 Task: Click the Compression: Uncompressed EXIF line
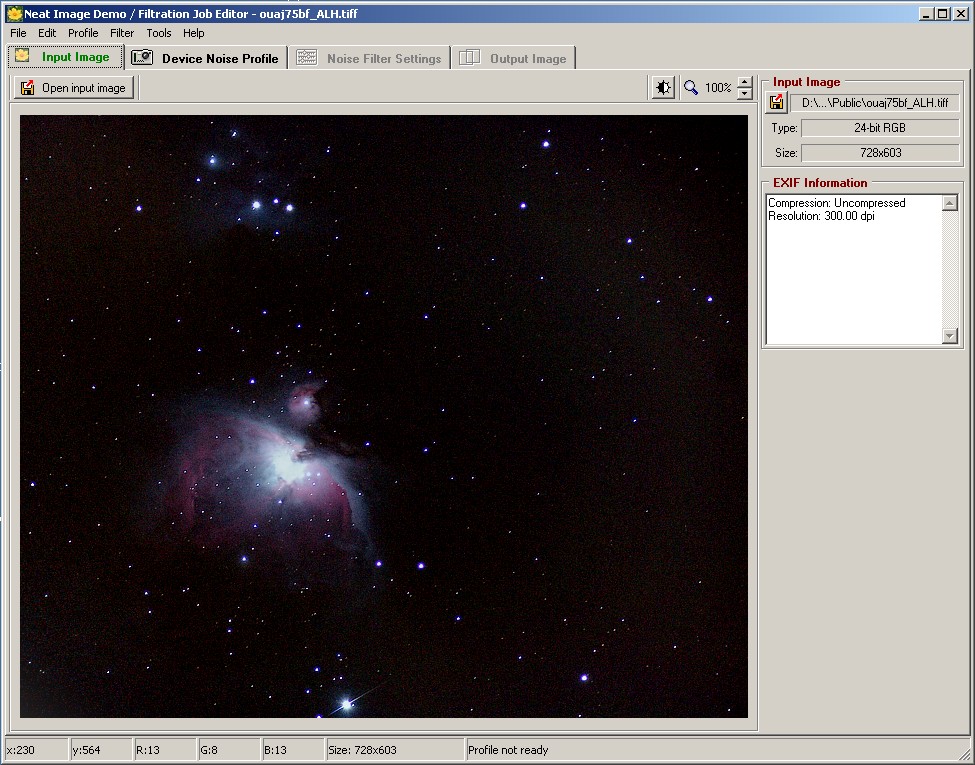coord(836,203)
